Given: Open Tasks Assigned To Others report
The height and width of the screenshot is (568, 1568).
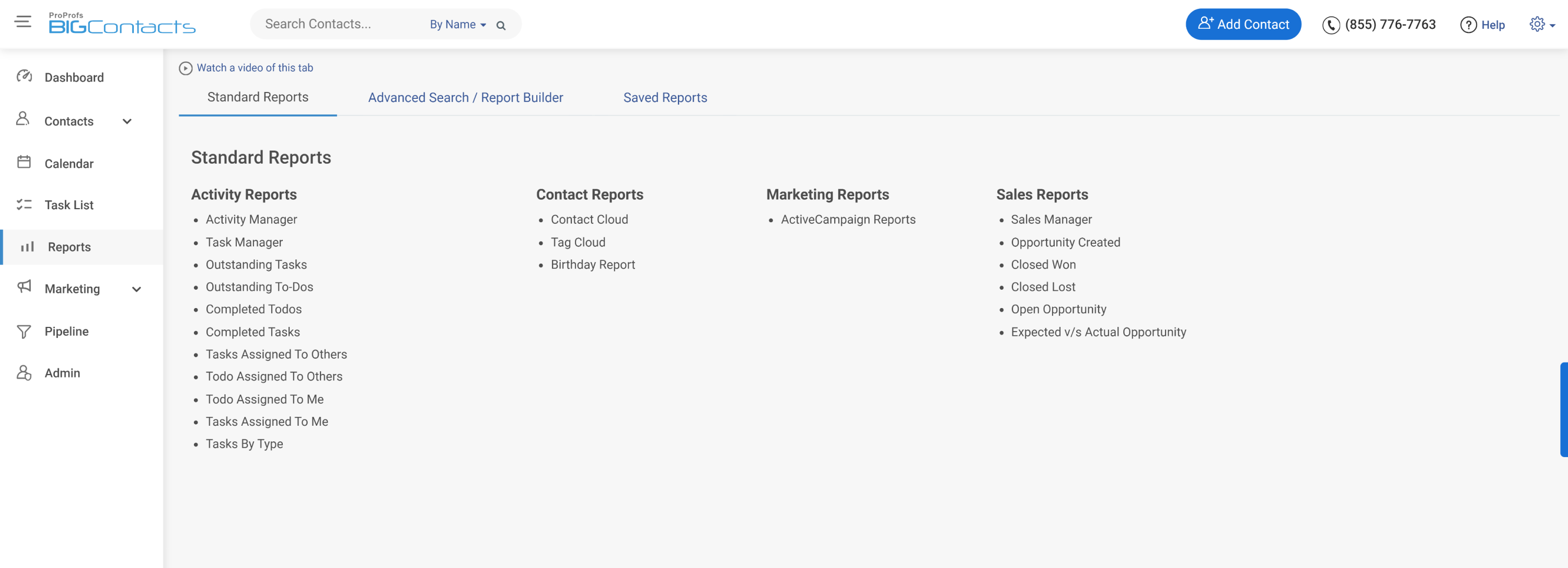Looking at the screenshot, I should pos(276,354).
